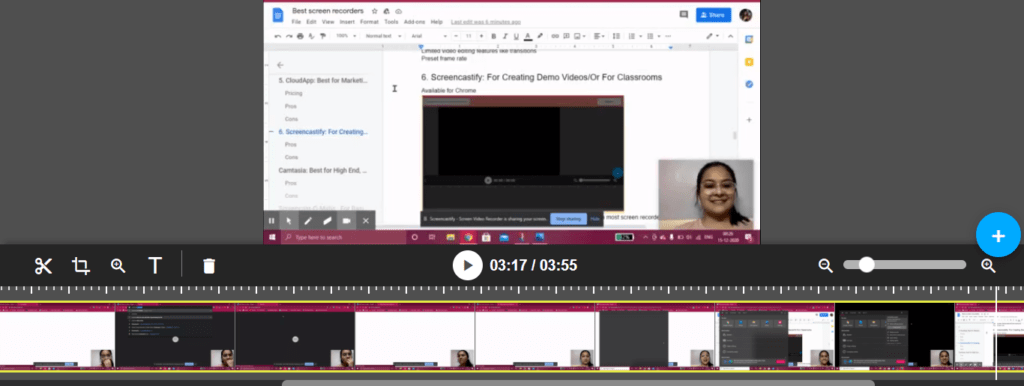Click the white playhead marker line
The width and height of the screenshot is (1024, 386).
(x=996, y=333)
